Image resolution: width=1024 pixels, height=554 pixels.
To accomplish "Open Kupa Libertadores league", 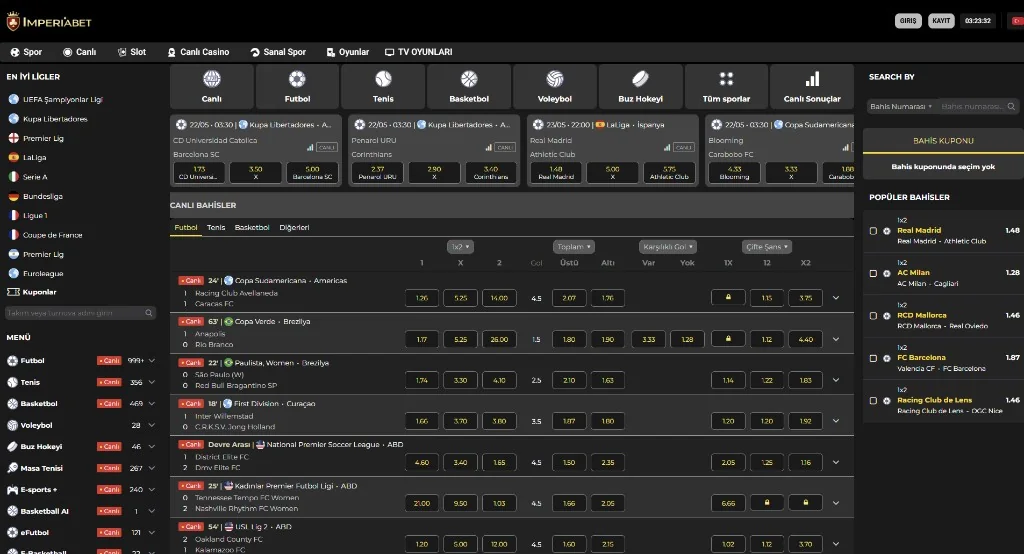I will (48, 119).
